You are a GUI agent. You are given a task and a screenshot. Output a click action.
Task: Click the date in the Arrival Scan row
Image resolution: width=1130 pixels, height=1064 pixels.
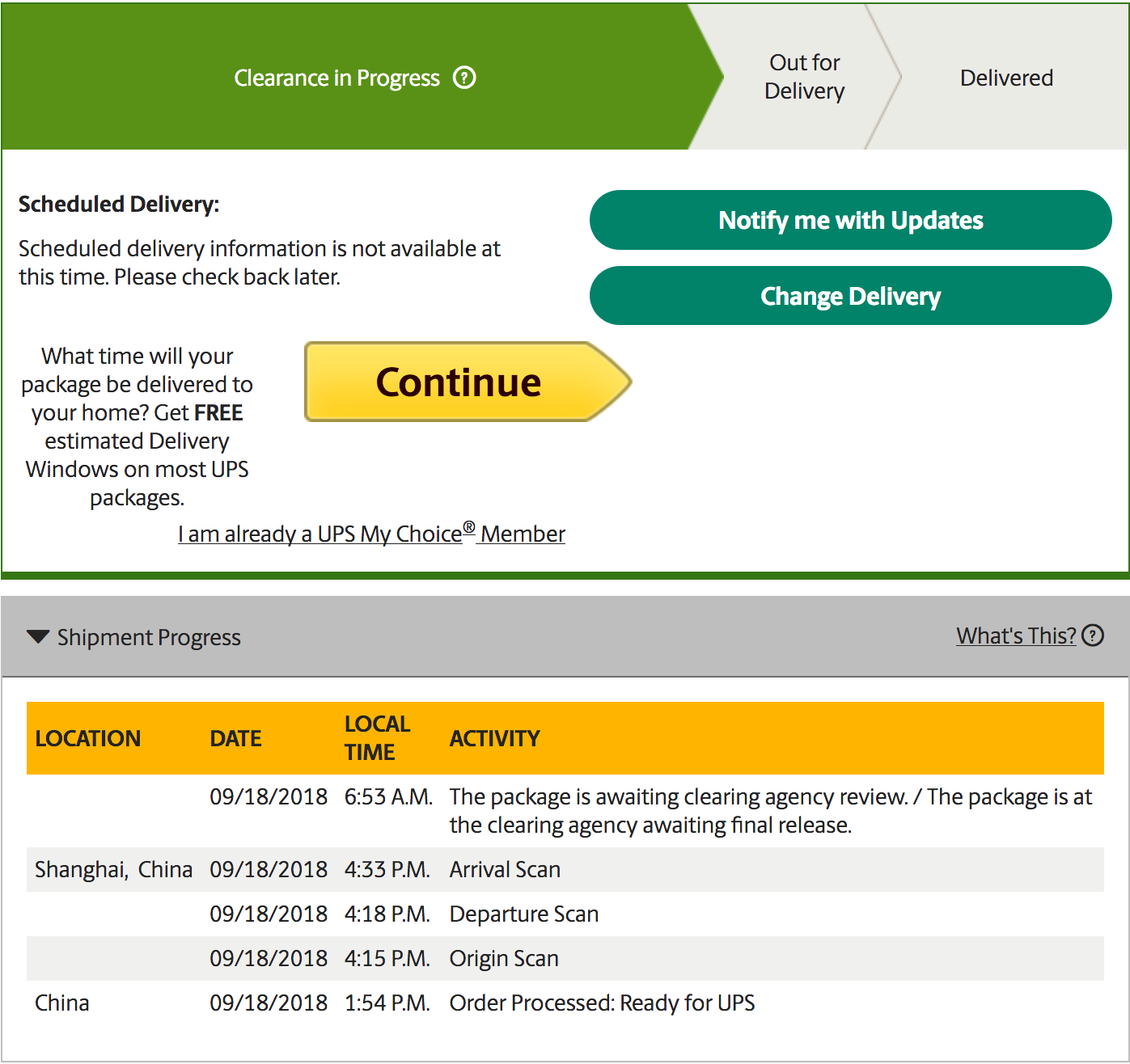click(x=269, y=869)
